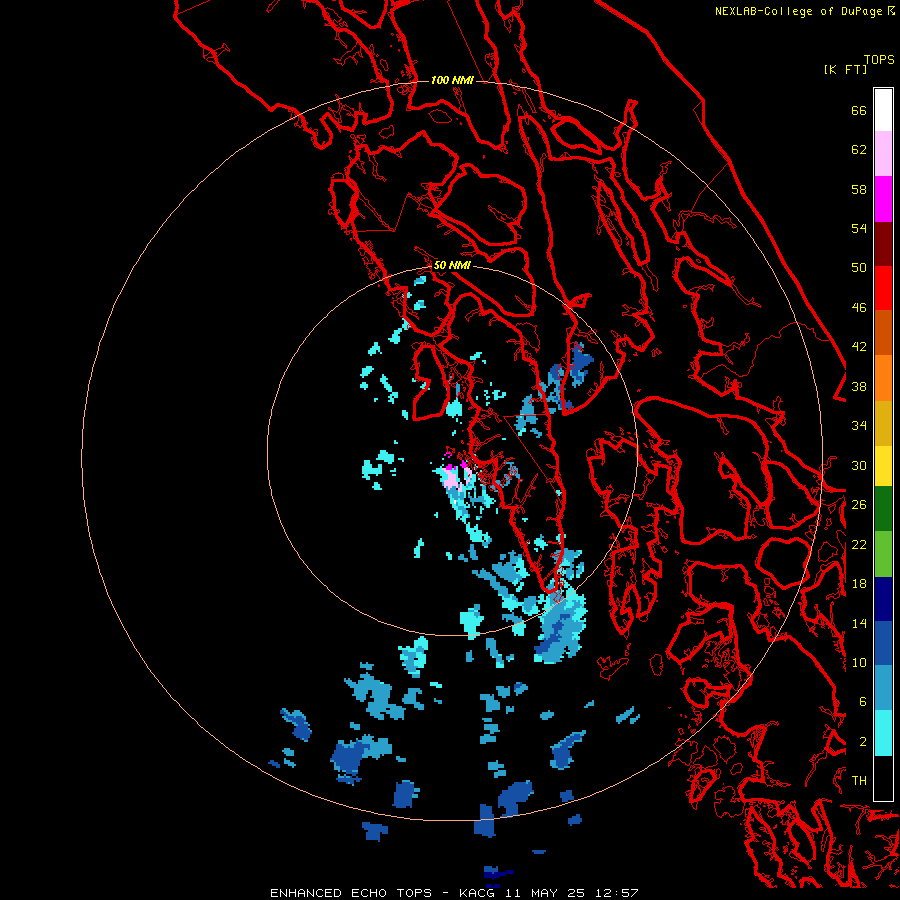
Task: Click the ENHANCED ECHO TOPS caption
Action: tap(351, 893)
